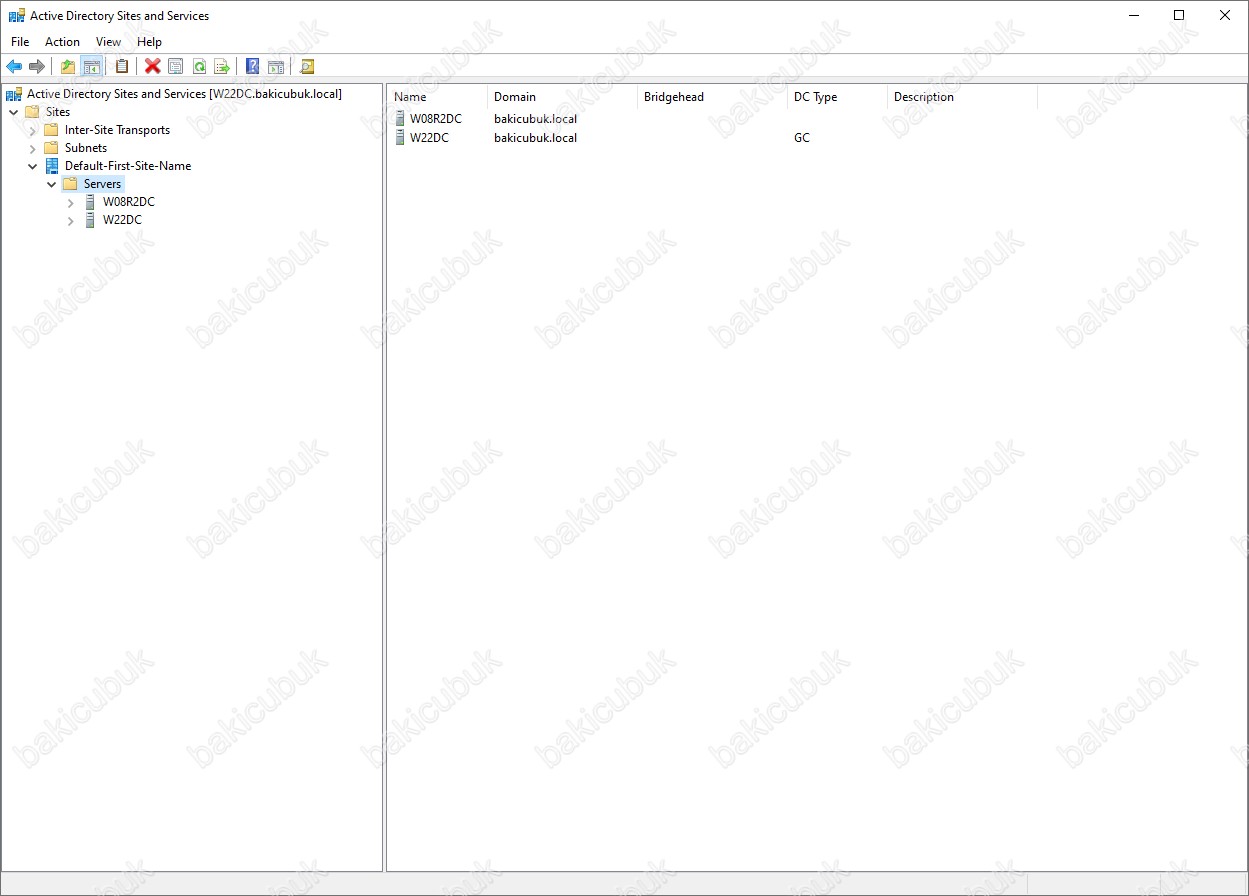
Task: Close the Active Directory Sites and Services window
Action: pos(1225,15)
